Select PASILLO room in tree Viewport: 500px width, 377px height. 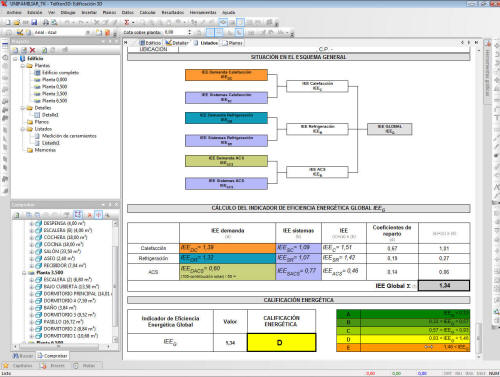point(63,322)
